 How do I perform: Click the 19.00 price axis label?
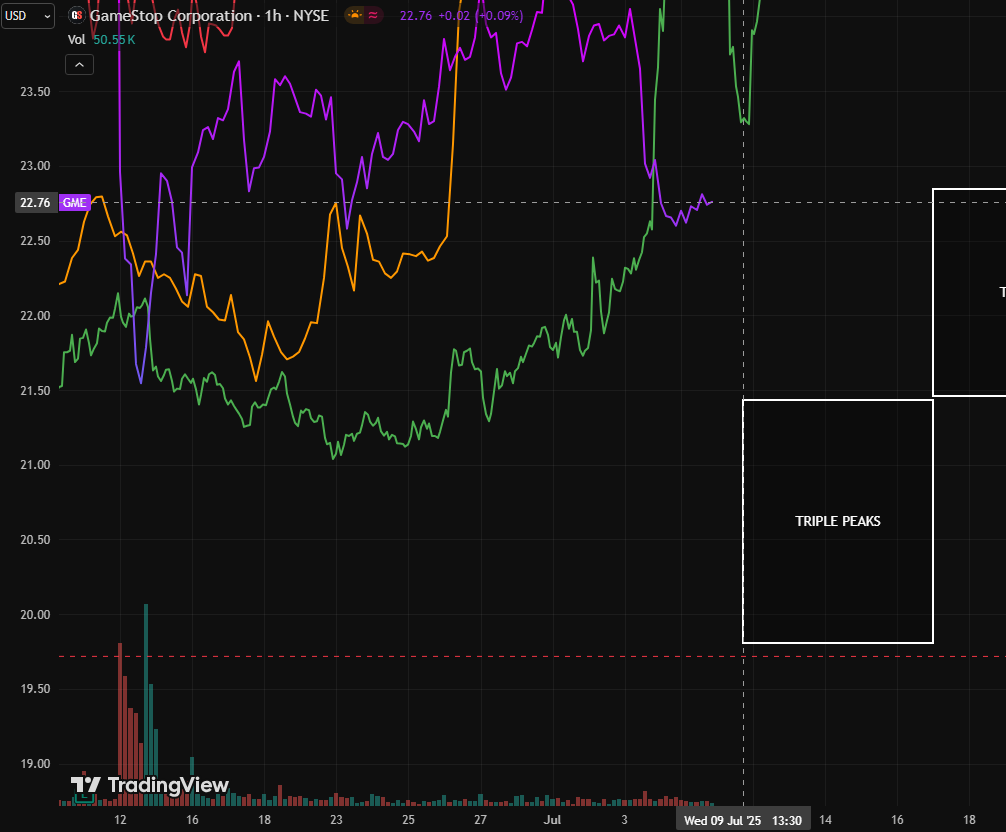35,764
